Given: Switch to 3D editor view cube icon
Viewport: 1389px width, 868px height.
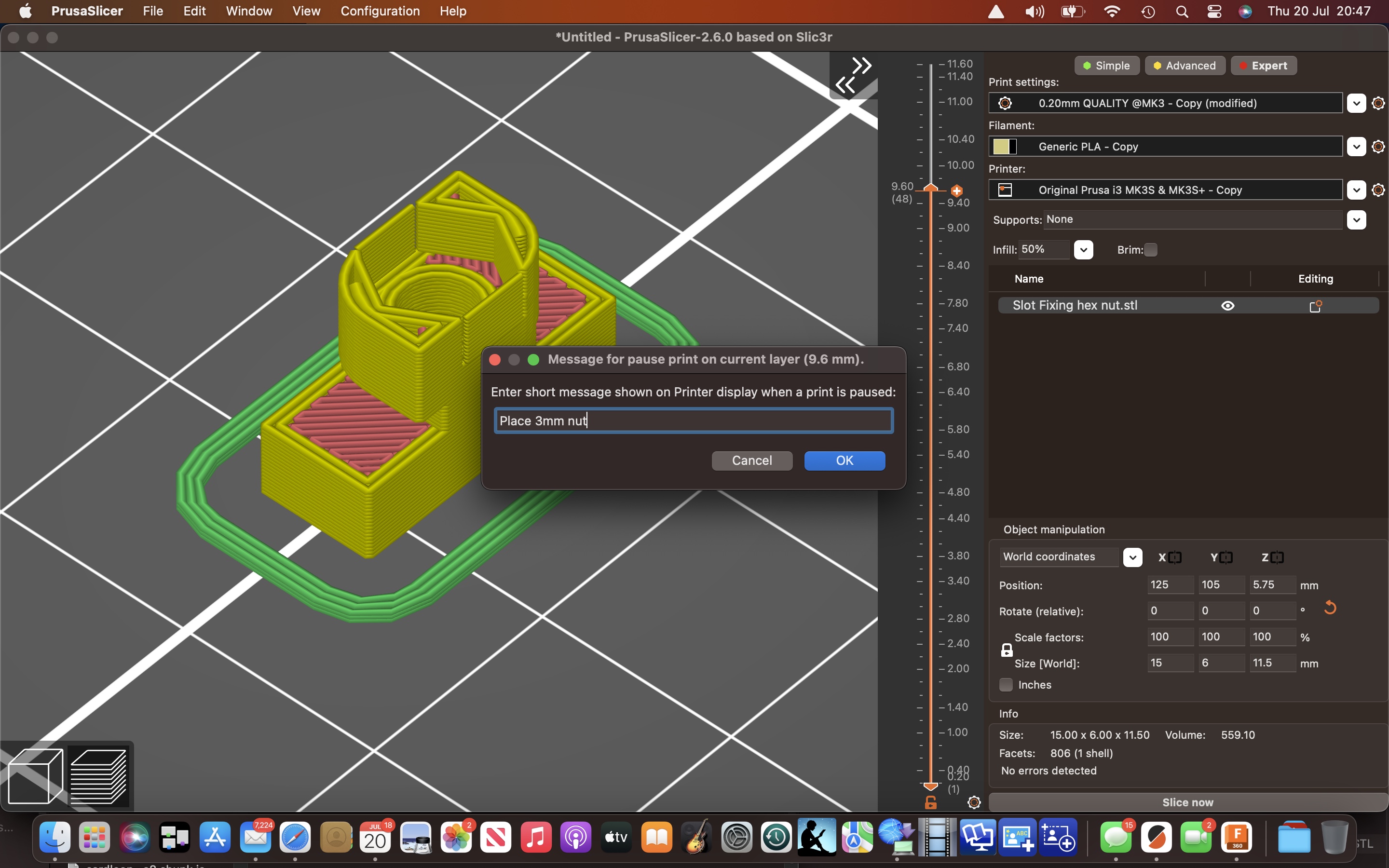Looking at the screenshot, I should [35, 775].
